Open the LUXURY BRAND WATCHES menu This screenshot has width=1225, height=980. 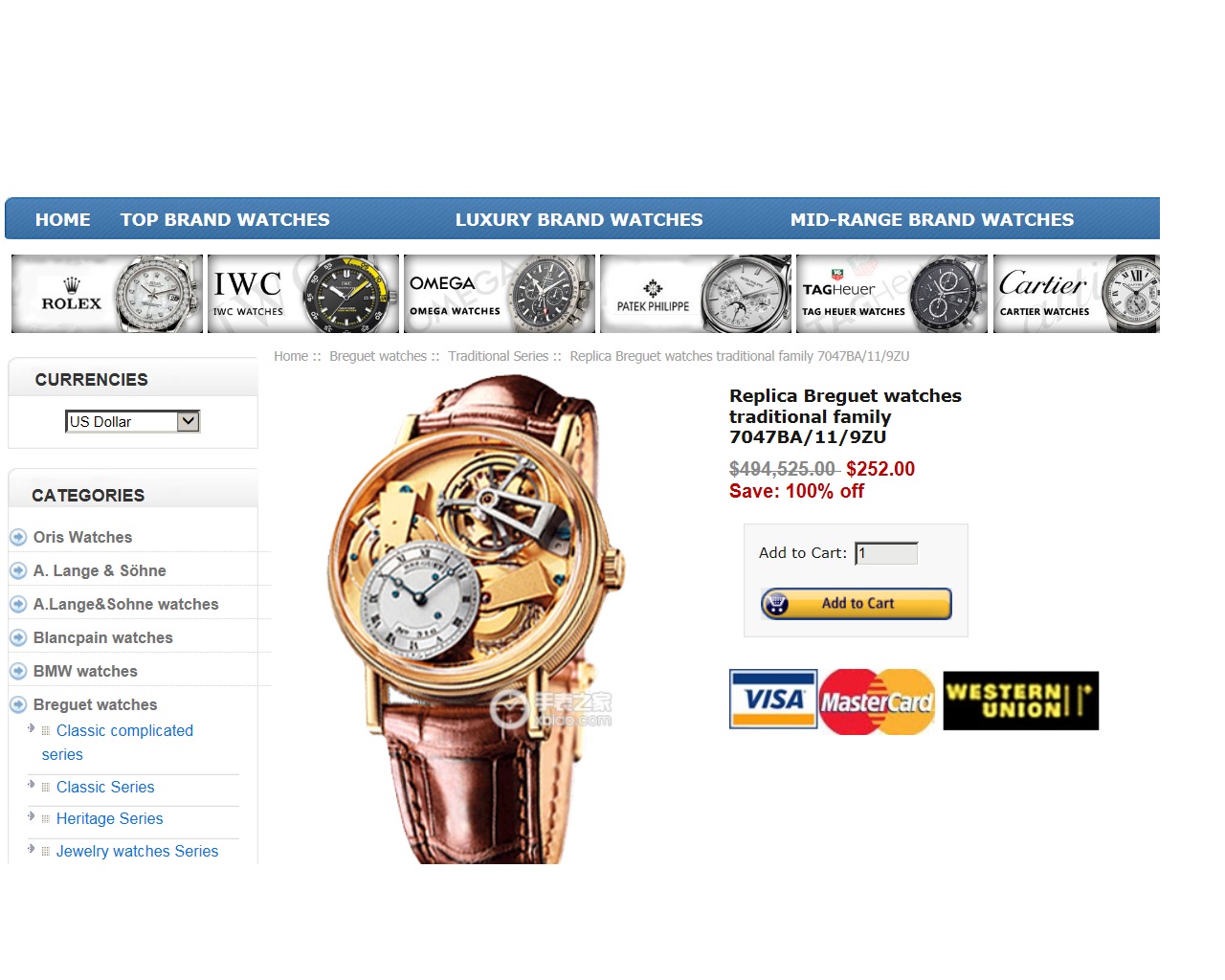tap(579, 219)
